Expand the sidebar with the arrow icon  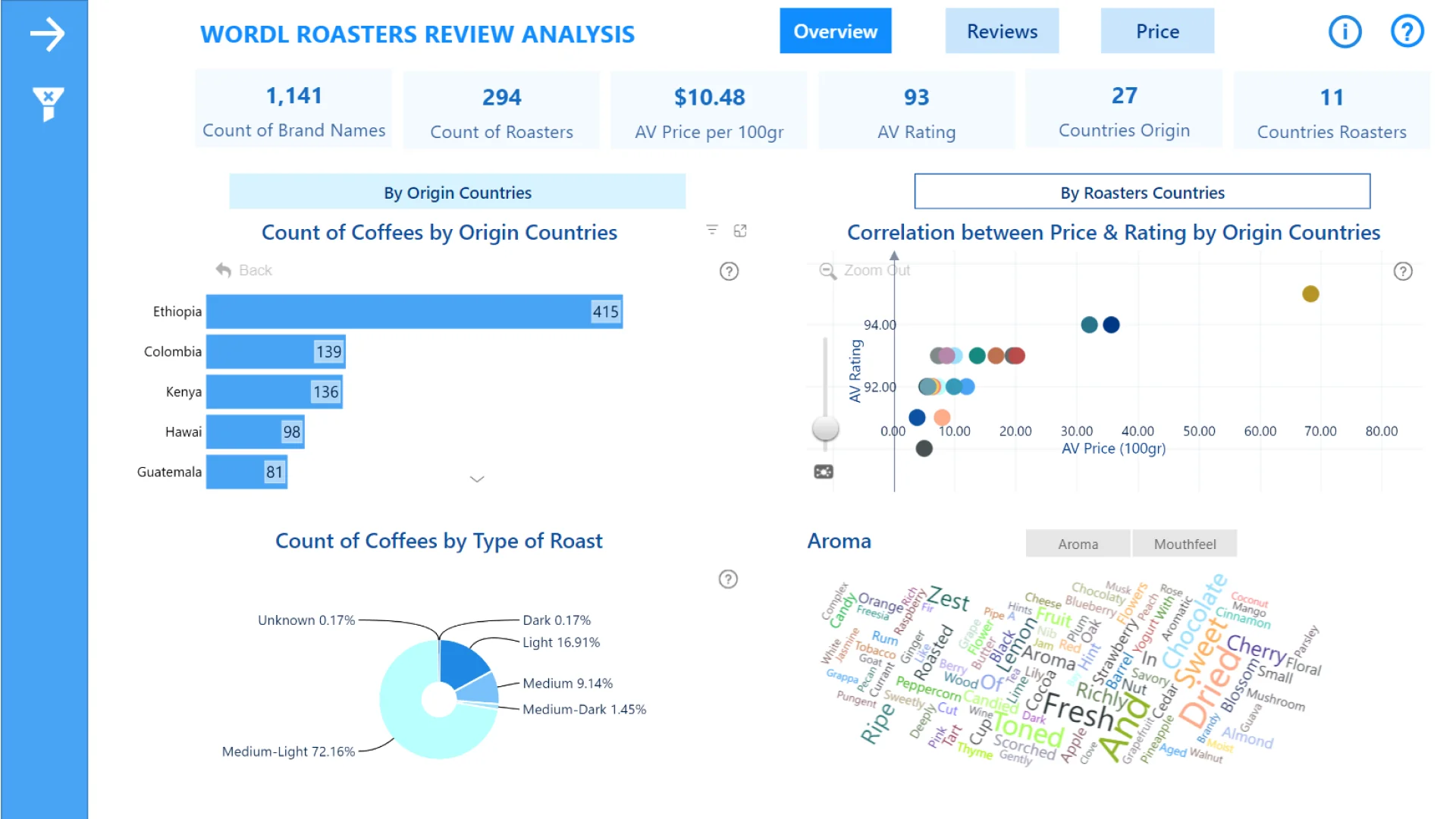[47, 34]
